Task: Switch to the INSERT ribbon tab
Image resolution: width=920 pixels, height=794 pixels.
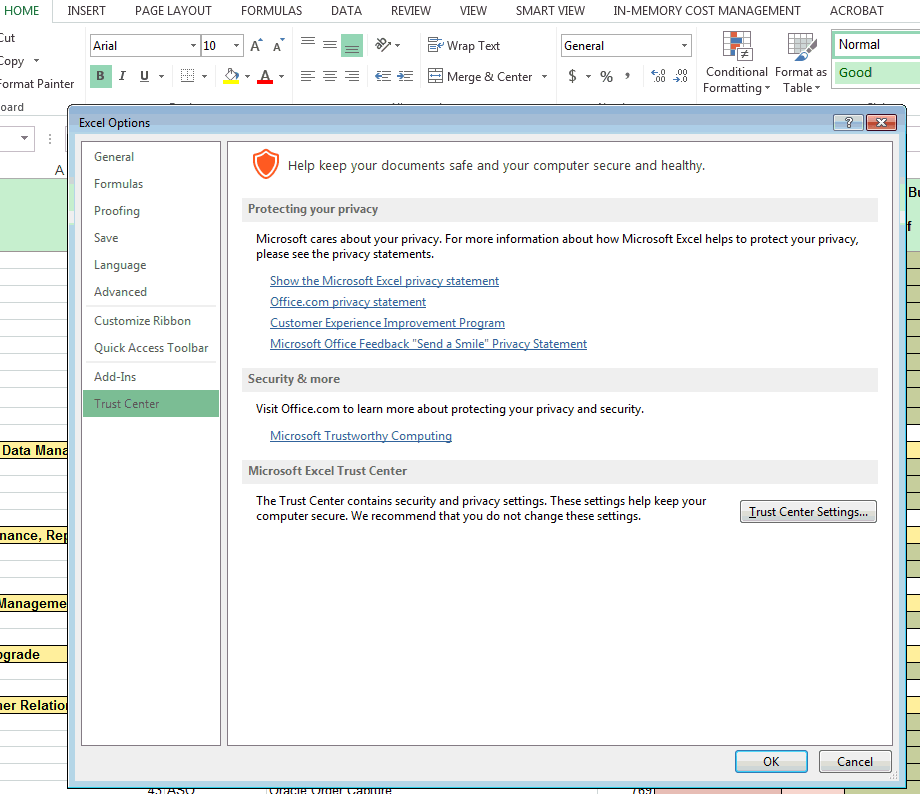Action: coord(86,11)
